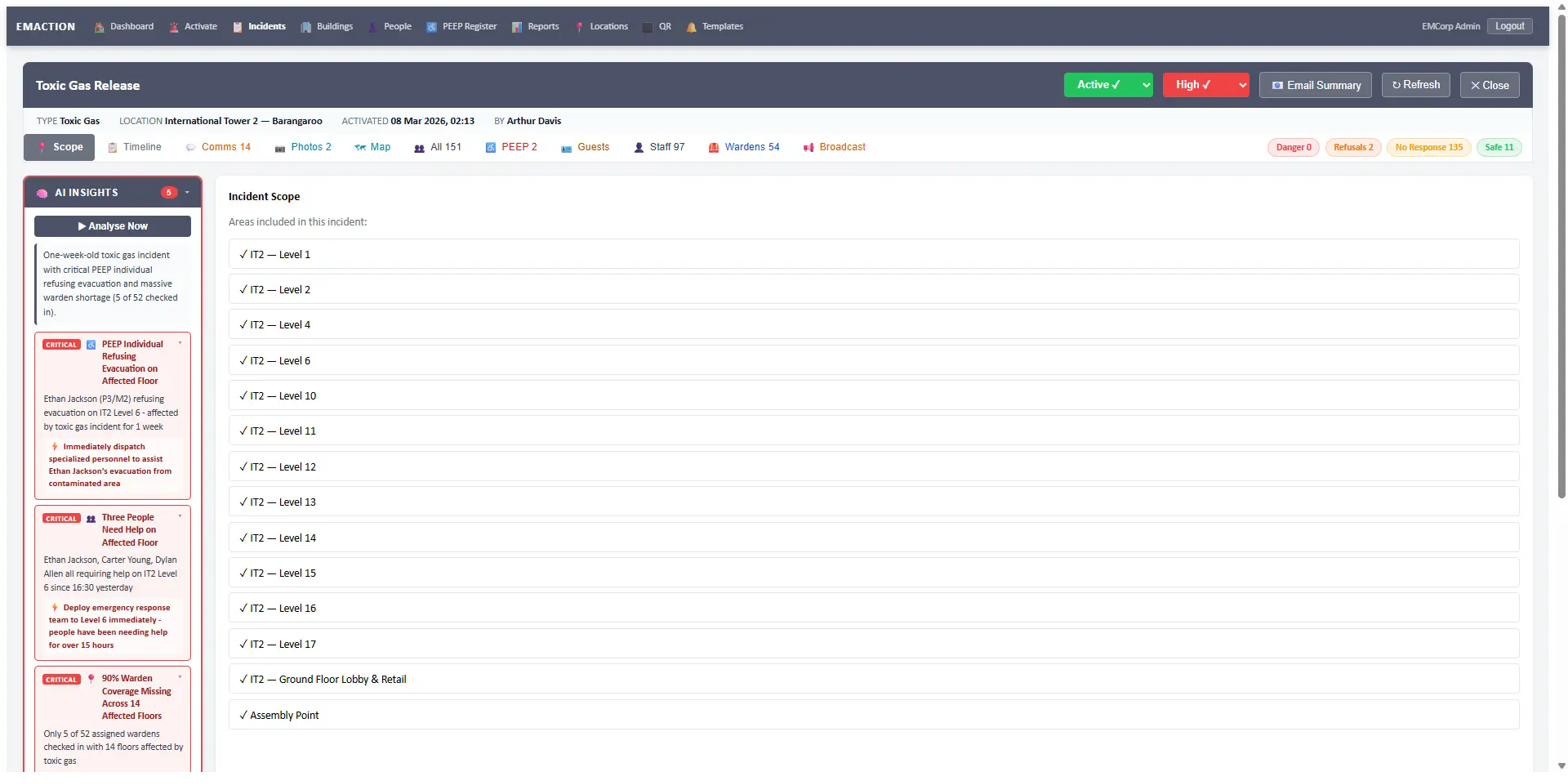Click the EMACTION logo
Screen dimensions: 1568x784
click(x=46, y=27)
